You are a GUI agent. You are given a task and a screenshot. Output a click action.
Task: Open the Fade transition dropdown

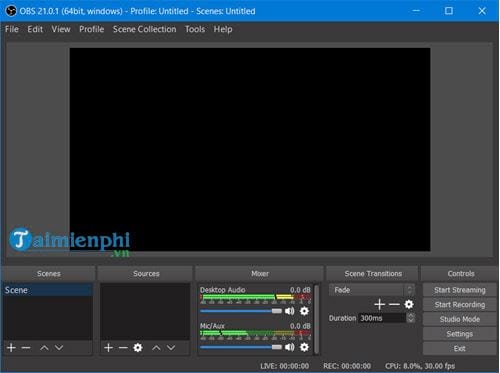[x=372, y=290]
